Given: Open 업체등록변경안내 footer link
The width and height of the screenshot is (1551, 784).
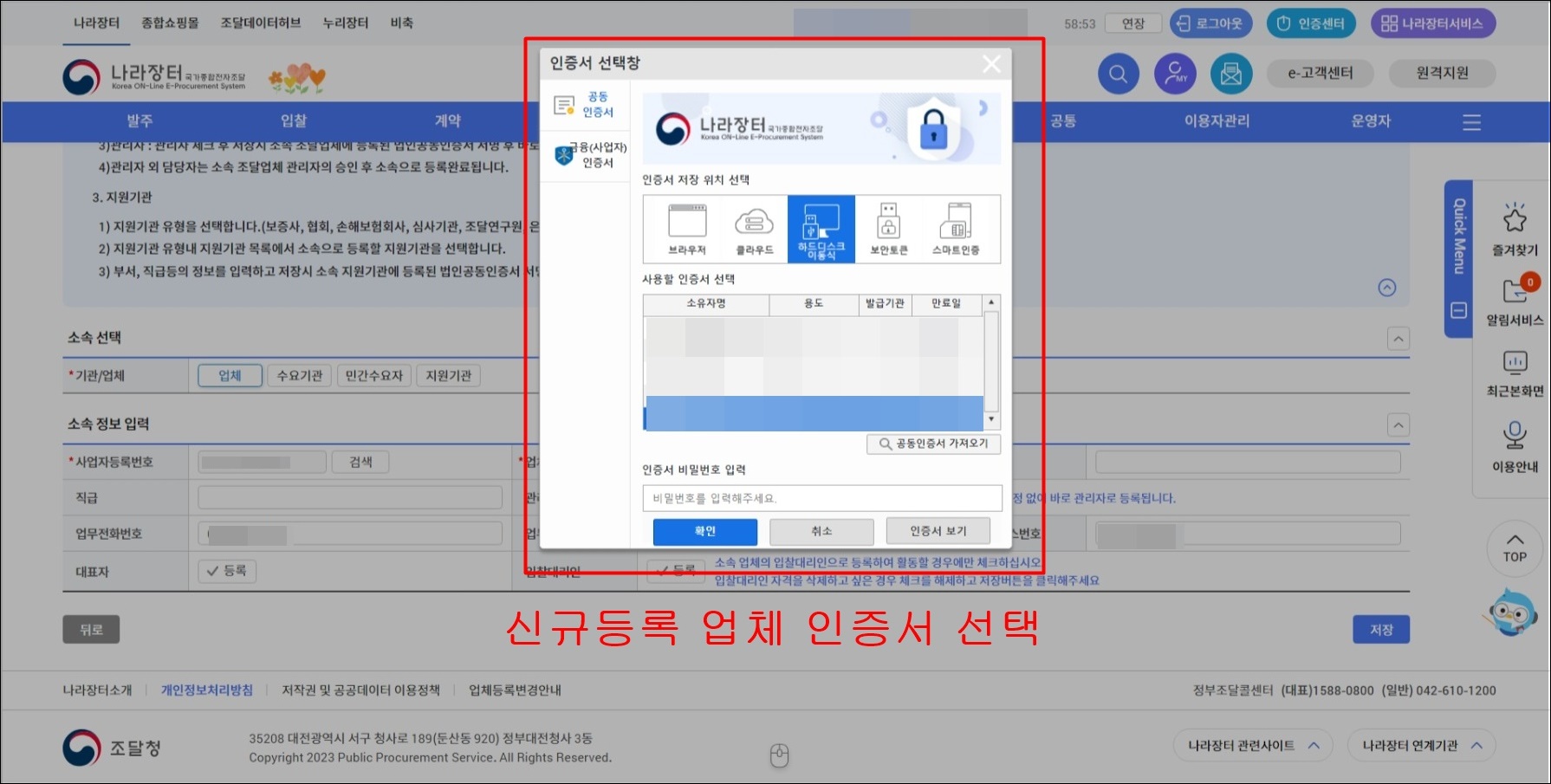Looking at the screenshot, I should click(515, 690).
